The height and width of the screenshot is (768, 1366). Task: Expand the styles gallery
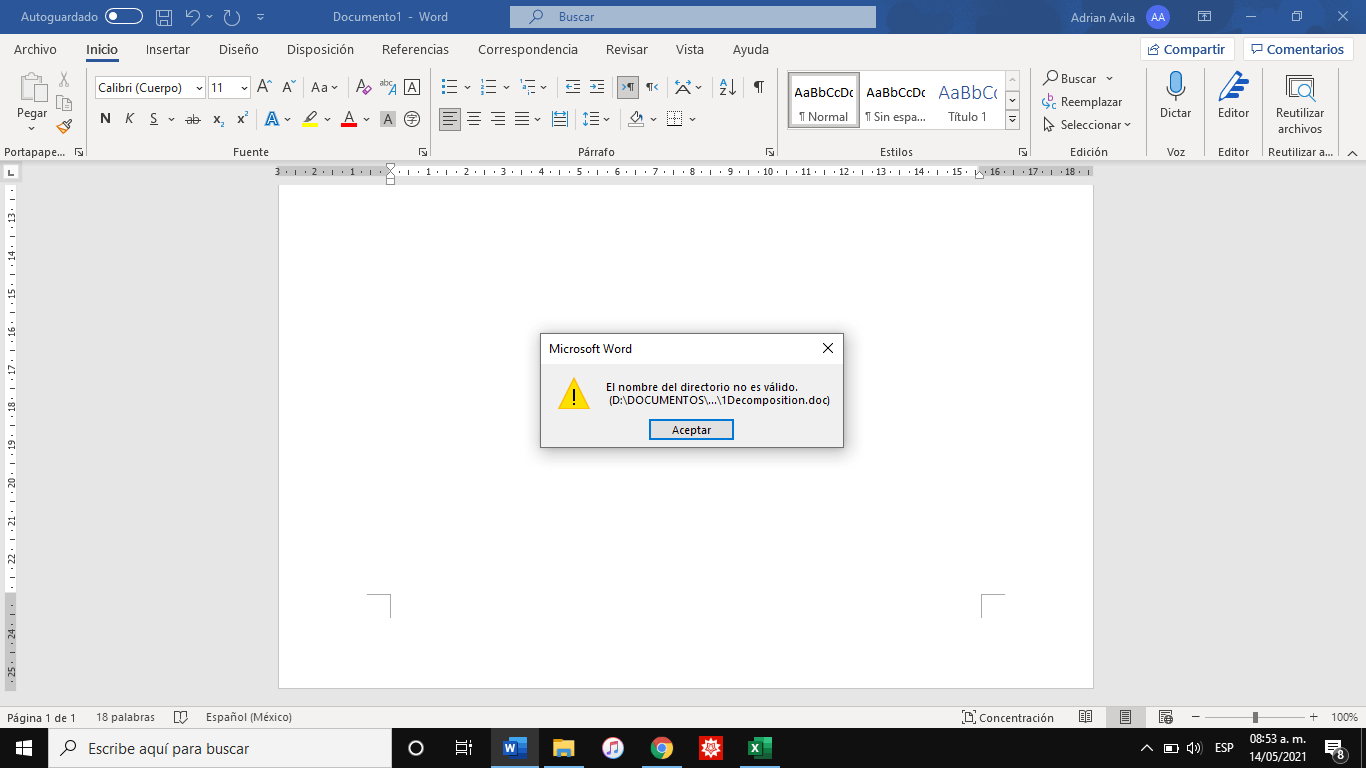point(1012,120)
